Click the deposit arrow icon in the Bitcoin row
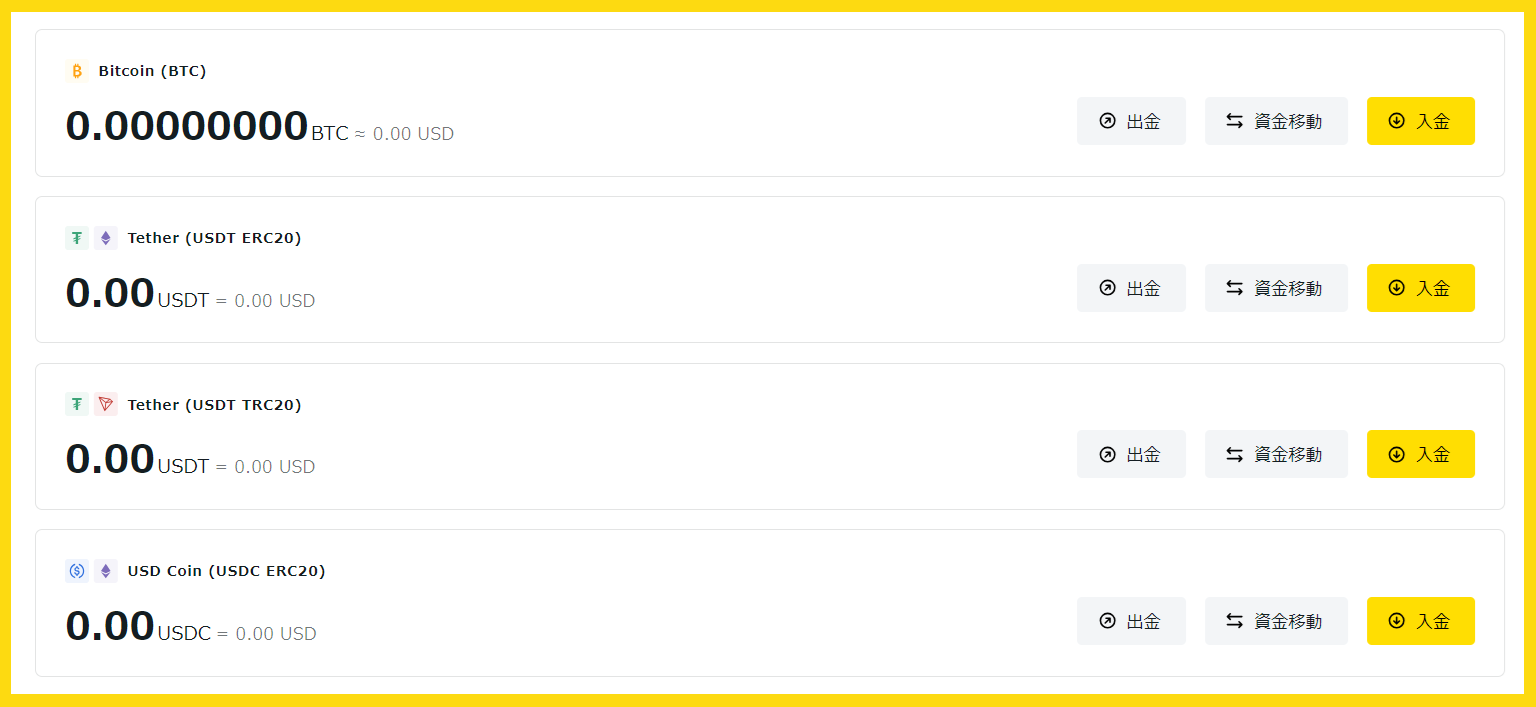 (1397, 121)
